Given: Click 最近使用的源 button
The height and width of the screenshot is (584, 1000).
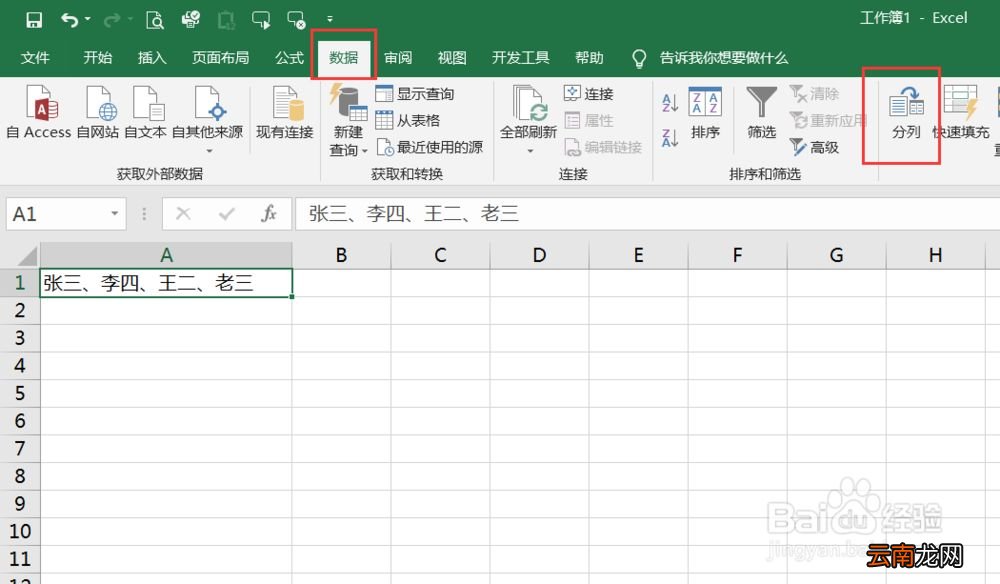Looking at the screenshot, I should point(429,147).
